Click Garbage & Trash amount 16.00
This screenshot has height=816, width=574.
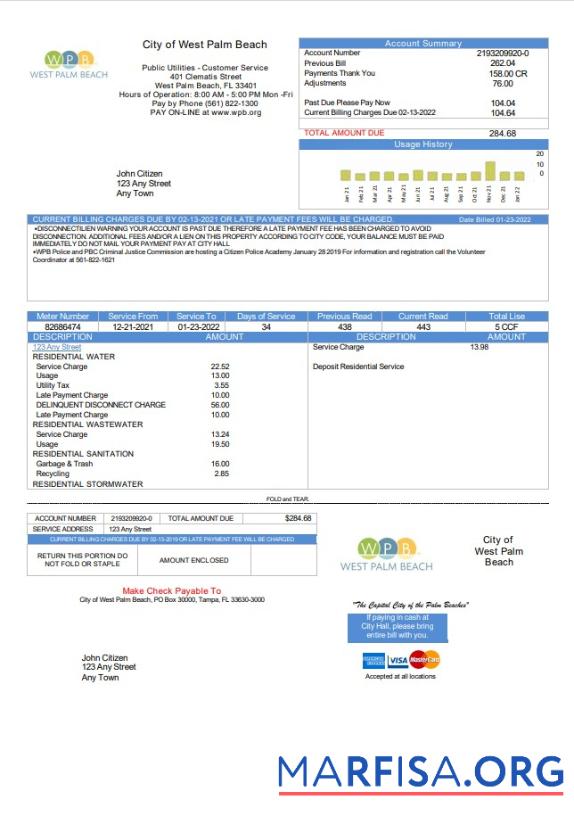pos(220,464)
